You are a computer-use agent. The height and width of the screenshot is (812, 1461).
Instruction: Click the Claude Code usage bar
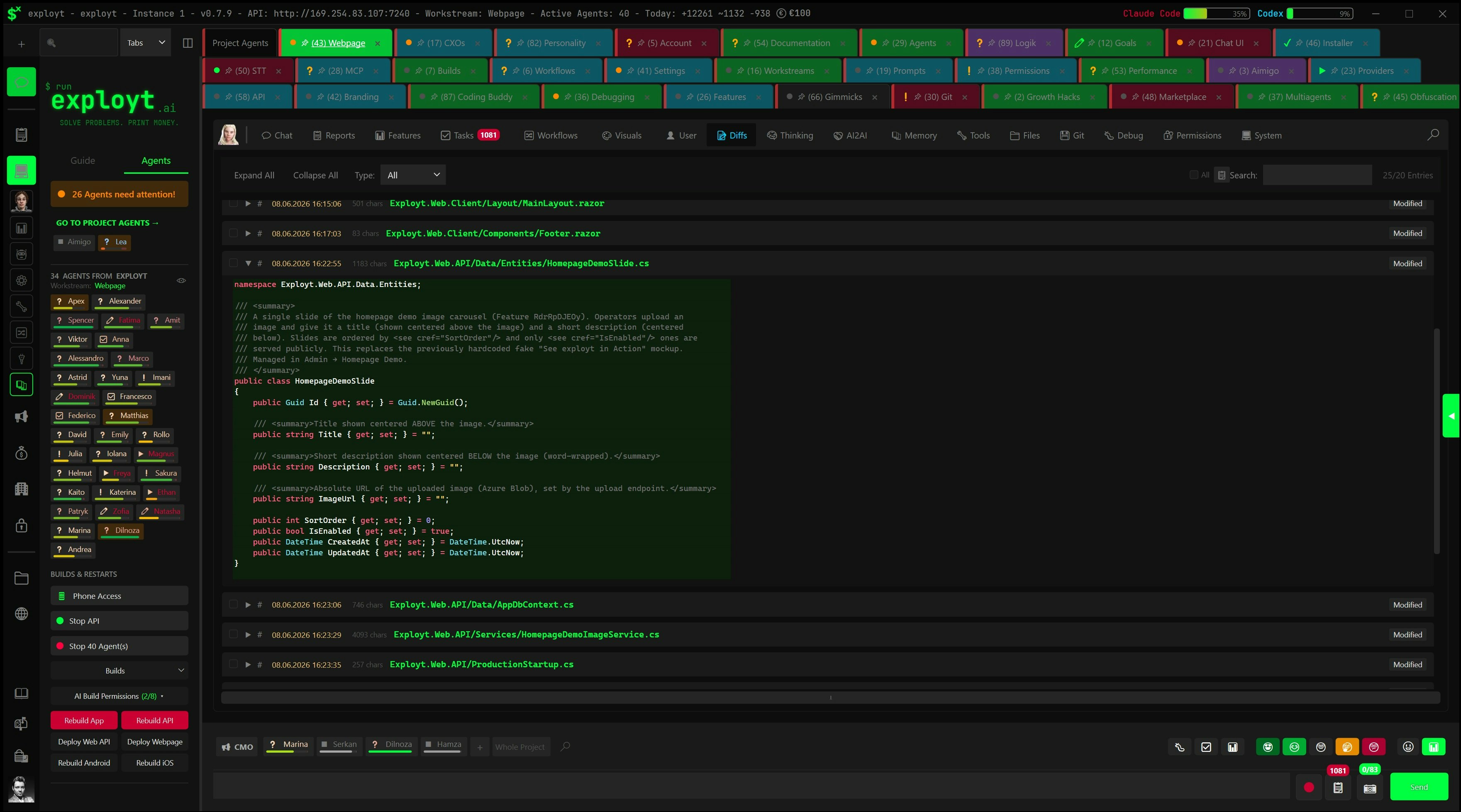(1217, 14)
